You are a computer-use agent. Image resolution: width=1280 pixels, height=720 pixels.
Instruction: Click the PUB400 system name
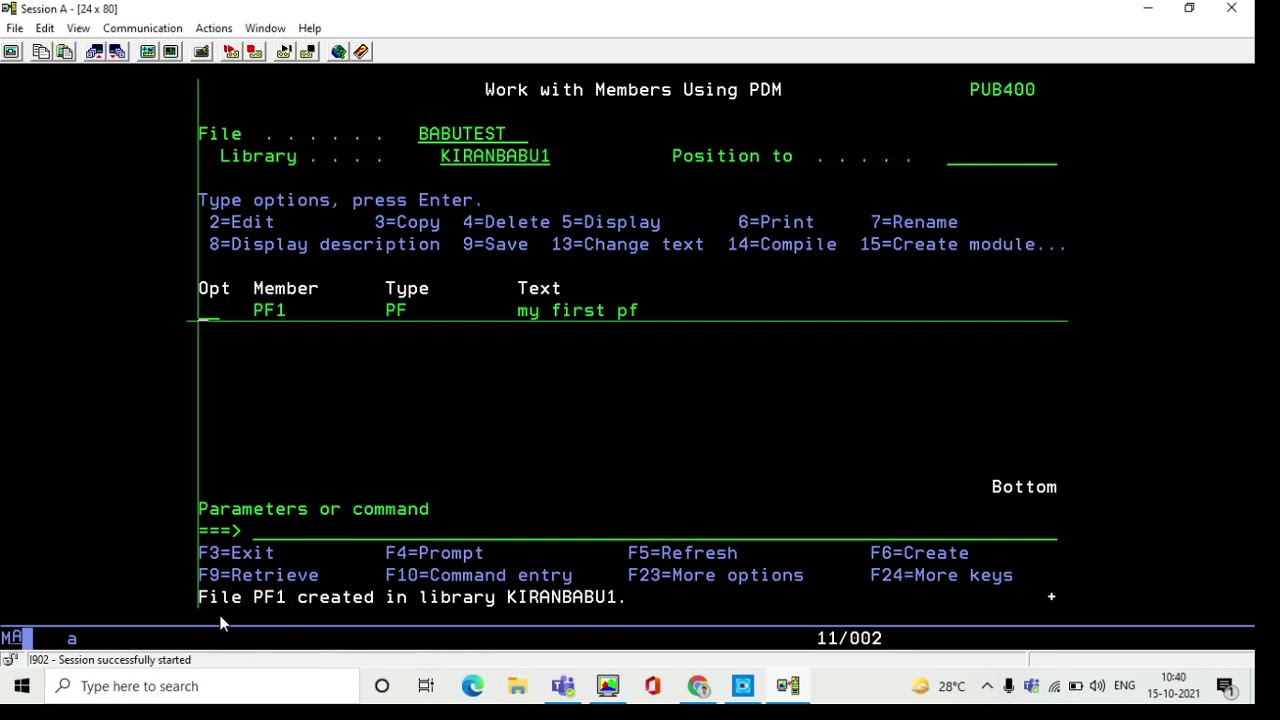pyautogui.click(x=1002, y=90)
